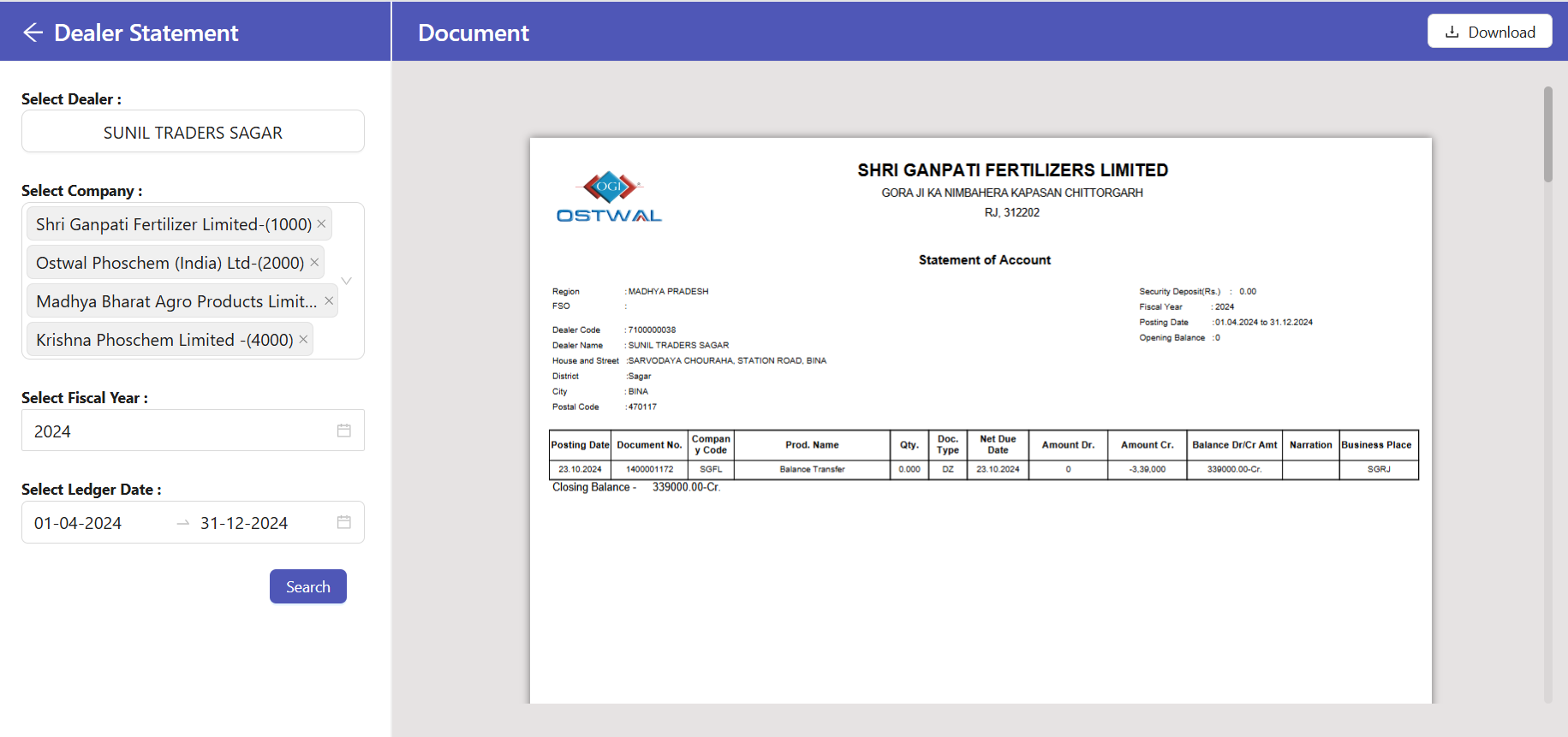This screenshot has width=1568, height=737.
Task: Expand the Select Company dropdown chevron
Action: click(x=347, y=281)
